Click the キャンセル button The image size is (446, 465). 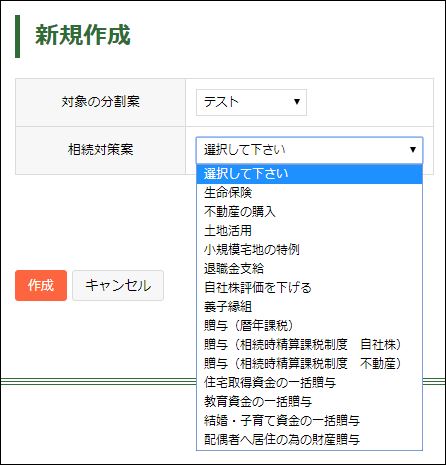[118, 285]
